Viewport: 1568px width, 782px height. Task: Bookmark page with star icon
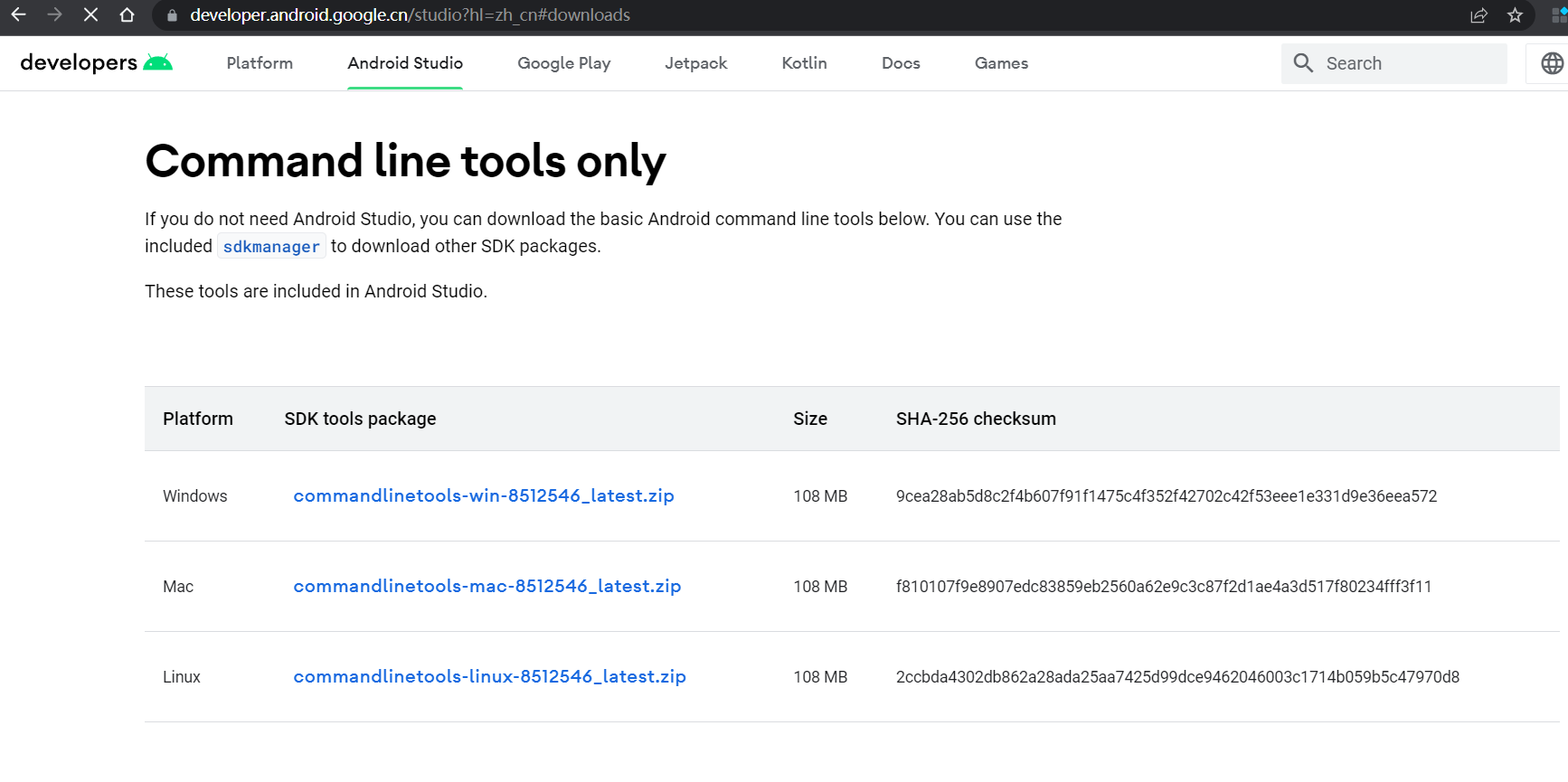1516,14
